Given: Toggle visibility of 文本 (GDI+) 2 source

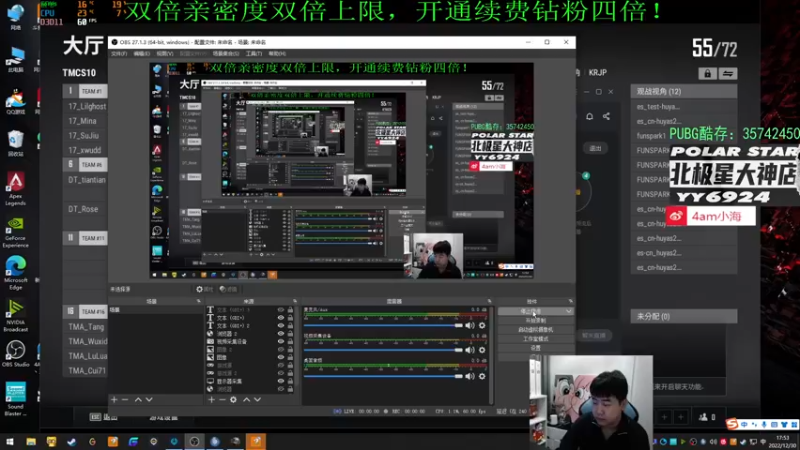Looking at the screenshot, I should point(281,326).
